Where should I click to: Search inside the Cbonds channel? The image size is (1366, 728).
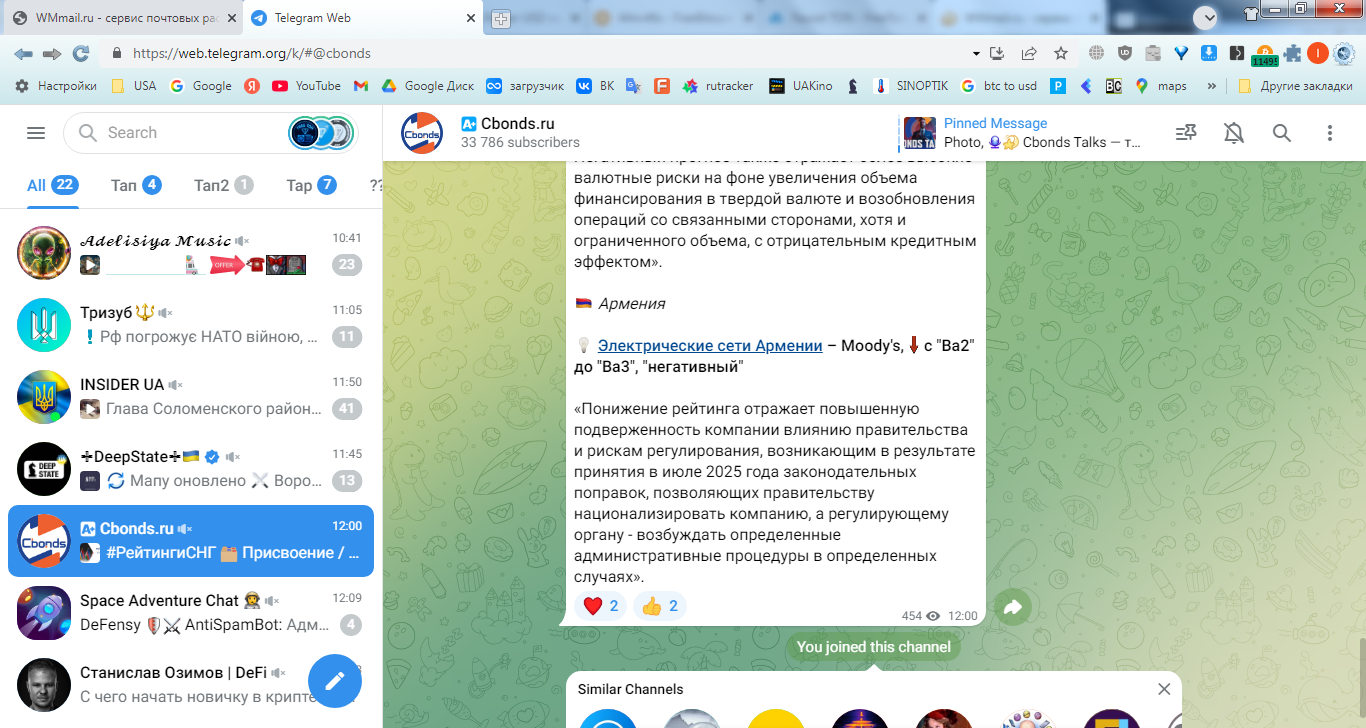pos(1282,133)
